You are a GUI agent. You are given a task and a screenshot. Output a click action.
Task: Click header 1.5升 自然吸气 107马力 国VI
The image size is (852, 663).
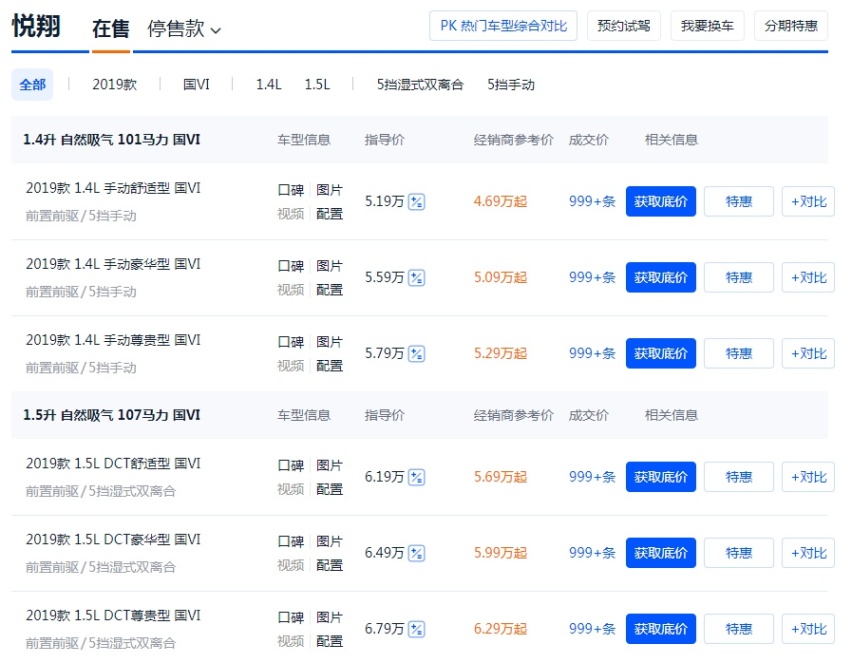click(111, 415)
